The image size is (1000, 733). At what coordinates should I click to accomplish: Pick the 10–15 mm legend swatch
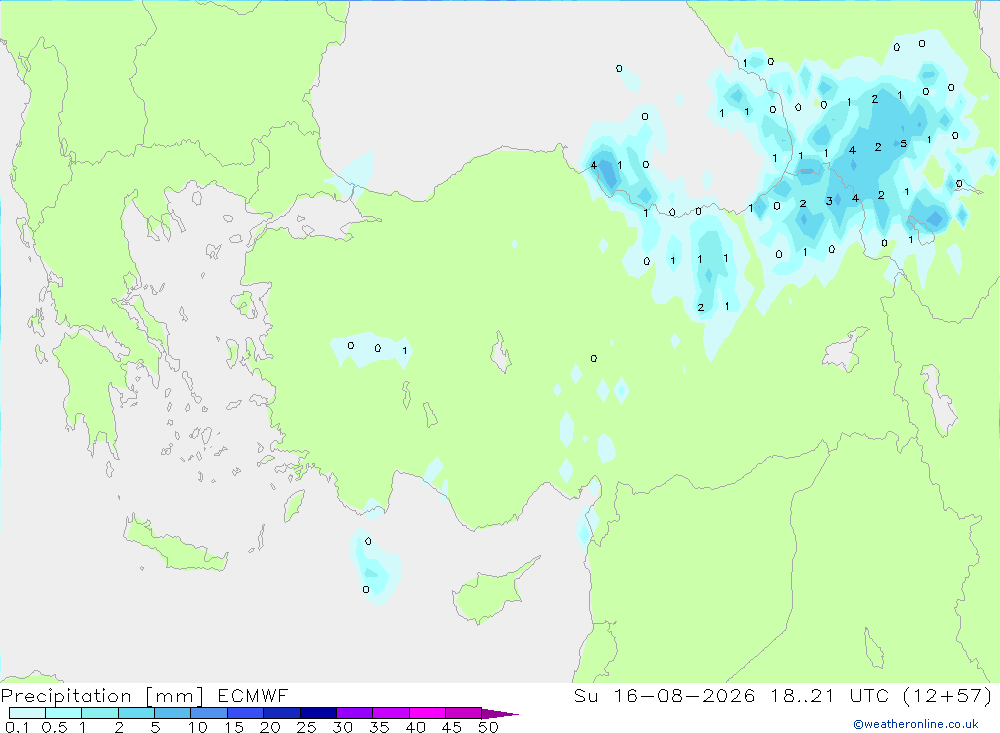click(209, 713)
